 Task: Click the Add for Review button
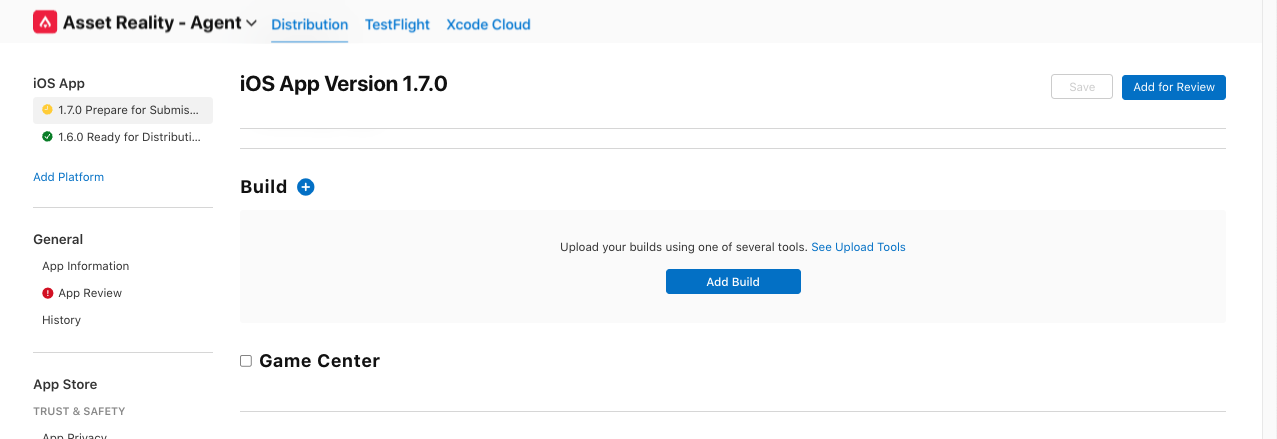tap(1173, 87)
